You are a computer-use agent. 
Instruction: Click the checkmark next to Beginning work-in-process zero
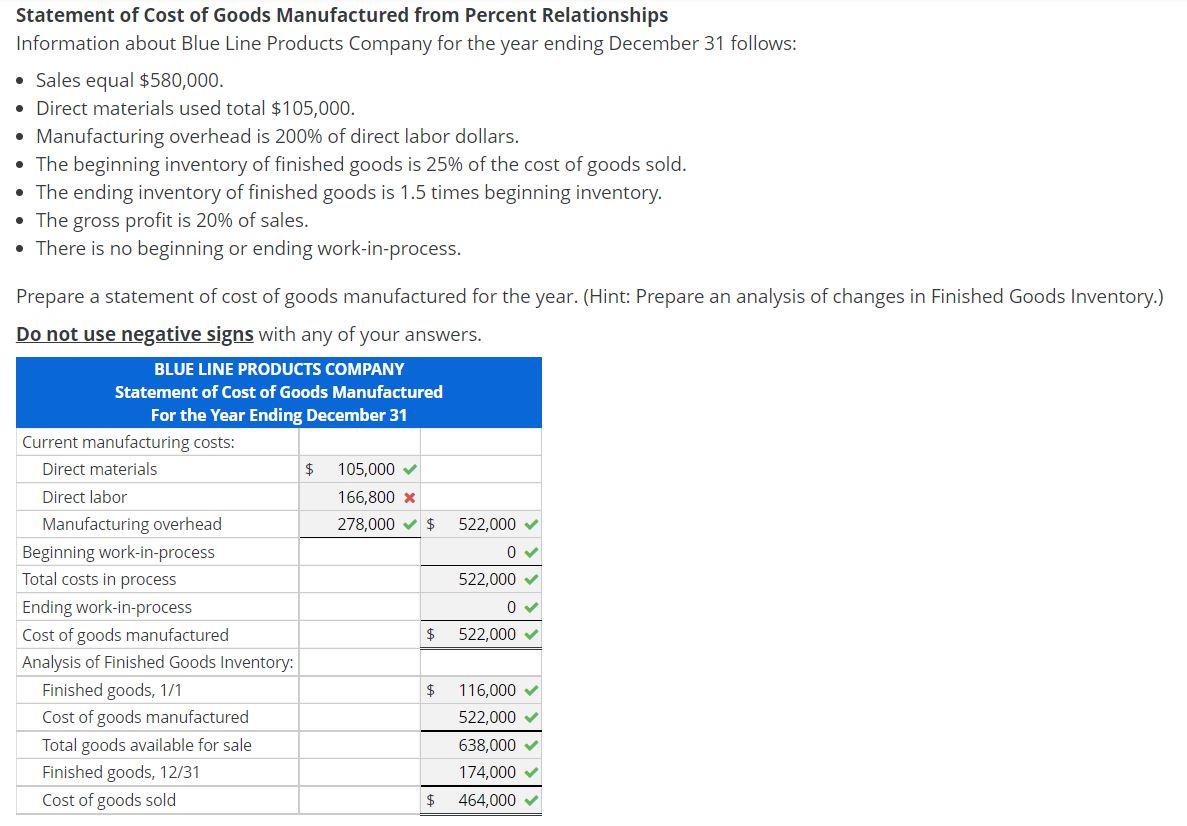(529, 551)
